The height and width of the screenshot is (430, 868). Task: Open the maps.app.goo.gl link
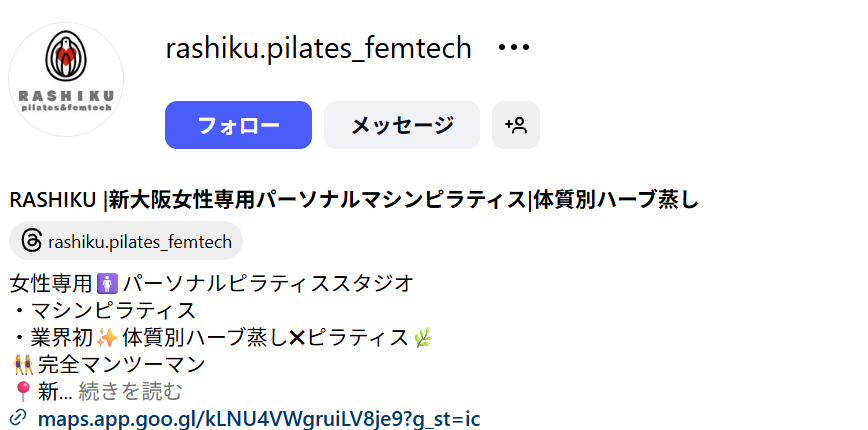[x=258, y=418]
